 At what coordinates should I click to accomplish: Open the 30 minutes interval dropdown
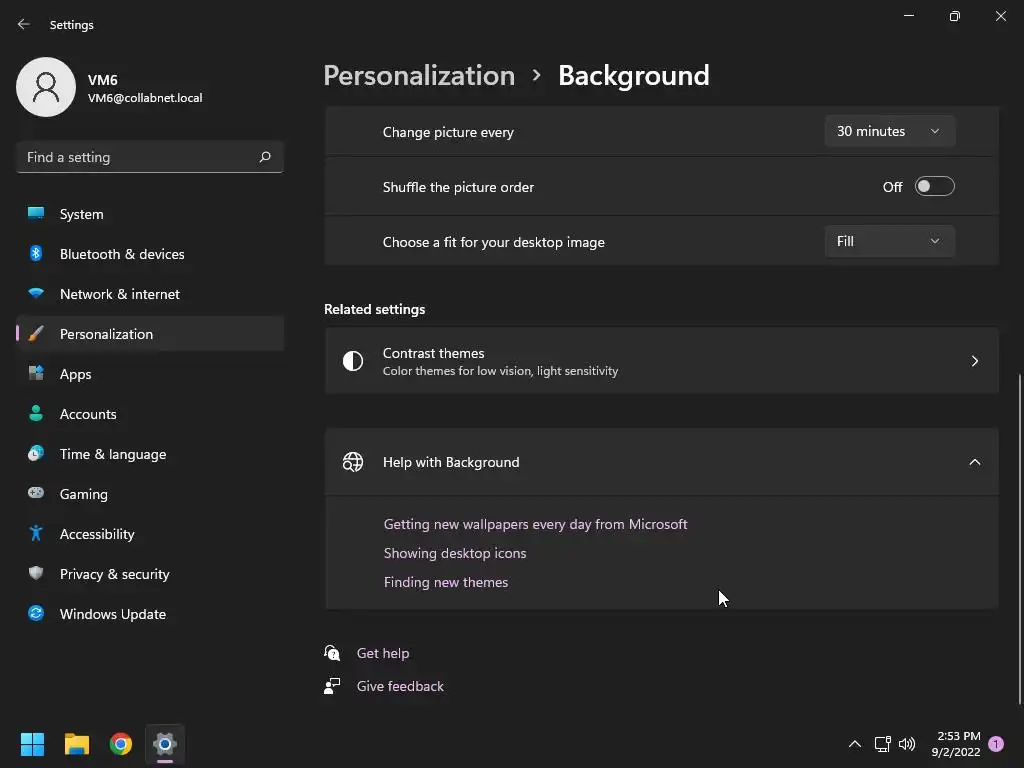pos(889,131)
